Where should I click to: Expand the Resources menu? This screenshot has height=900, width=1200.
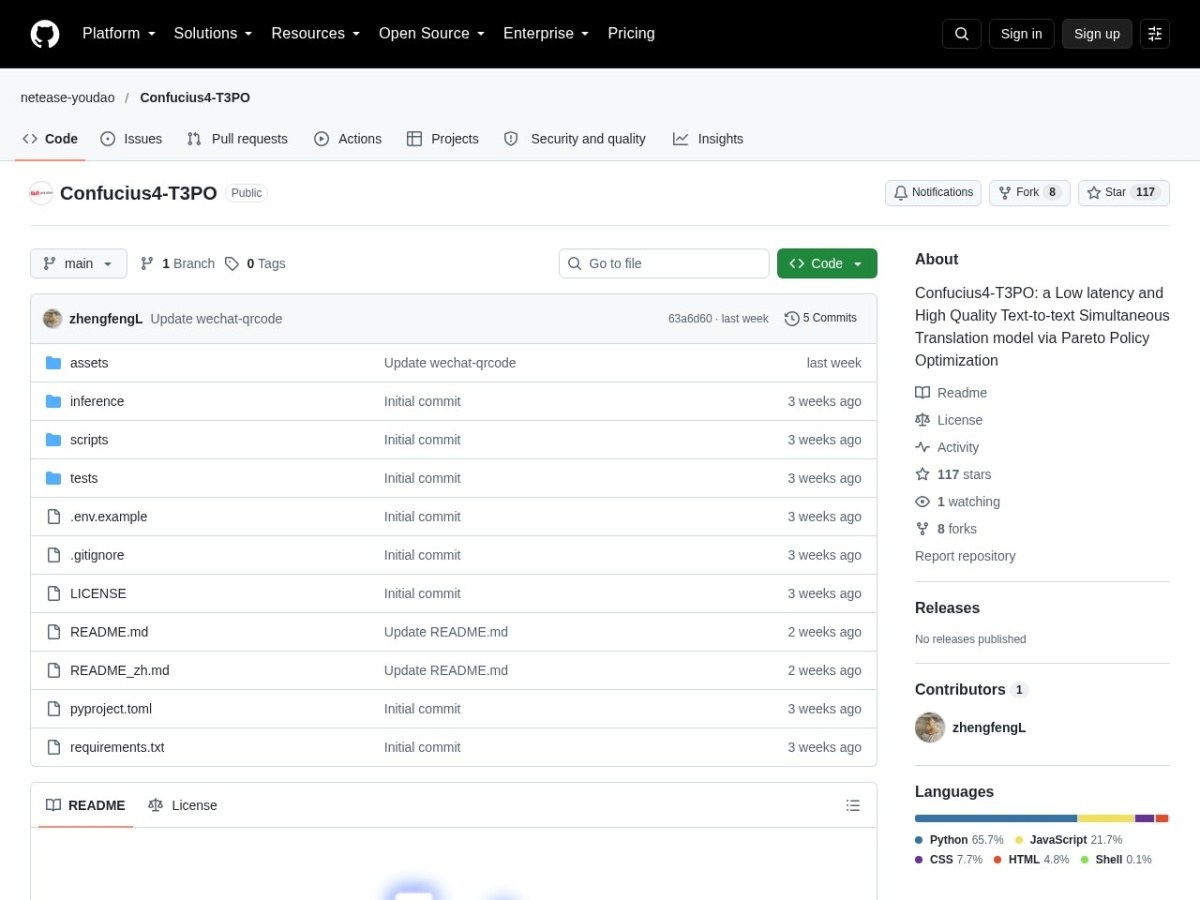coord(315,34)
